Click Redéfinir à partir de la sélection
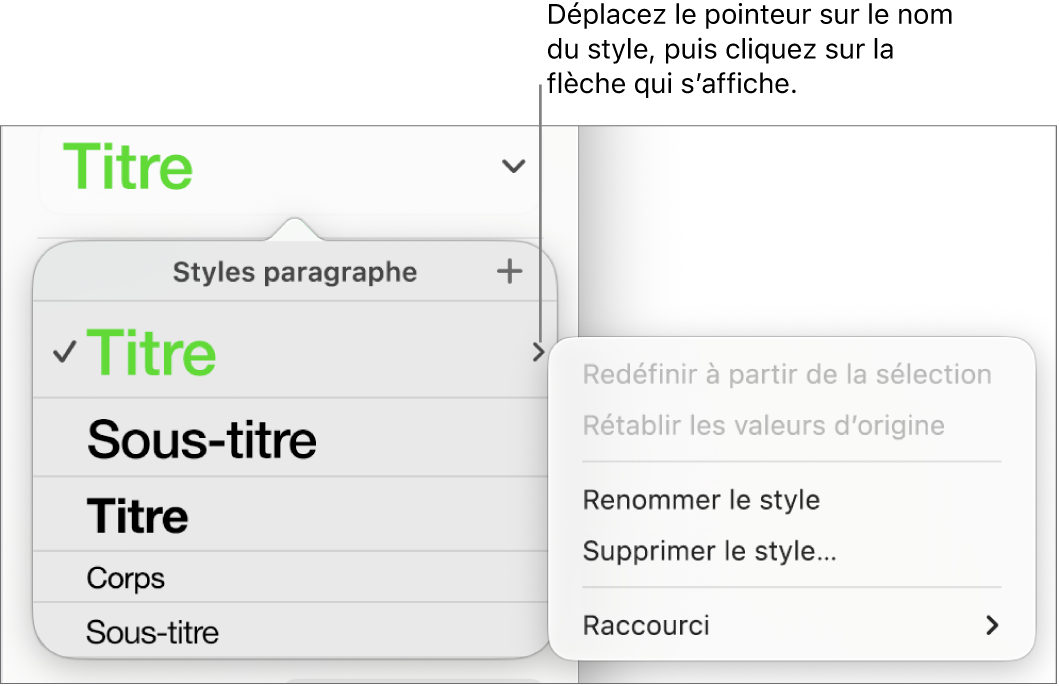Image resolution: width=1059 pixels, height=686 pixels. [x=789, y=374]
